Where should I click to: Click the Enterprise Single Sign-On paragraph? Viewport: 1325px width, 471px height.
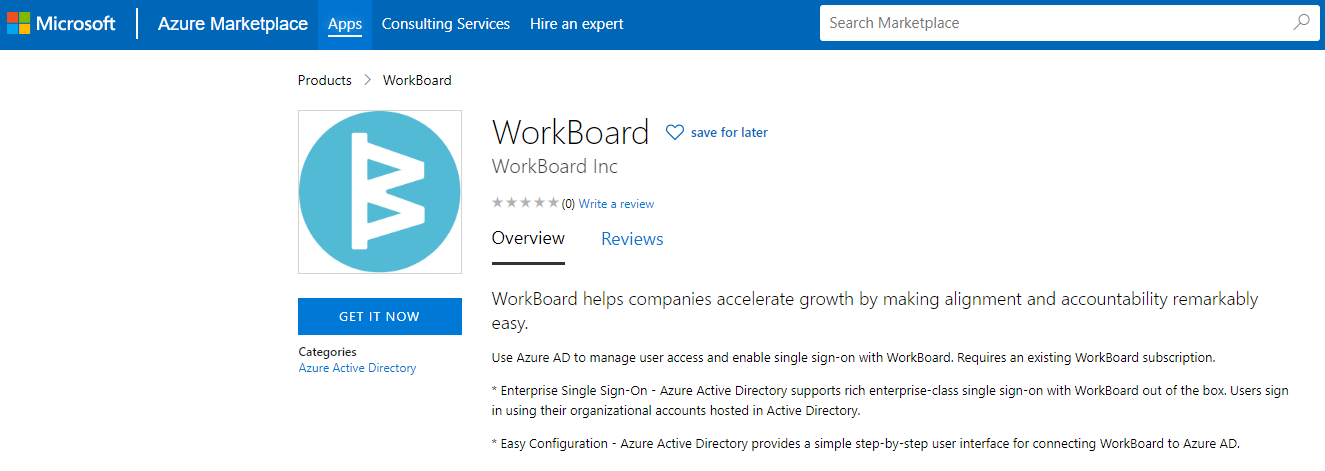click(890, 401)
